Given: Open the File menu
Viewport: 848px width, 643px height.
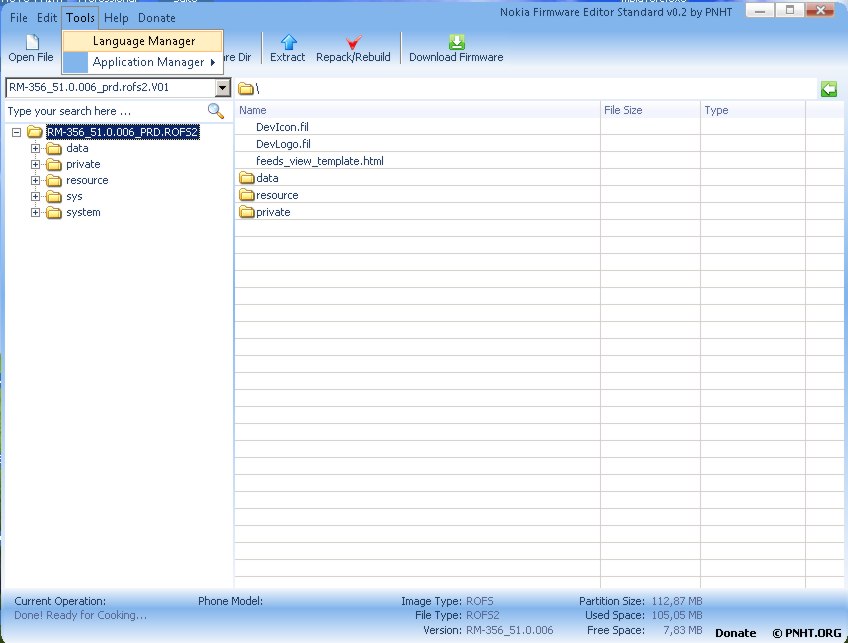Looking at the screenshot, I should point(18,18).
